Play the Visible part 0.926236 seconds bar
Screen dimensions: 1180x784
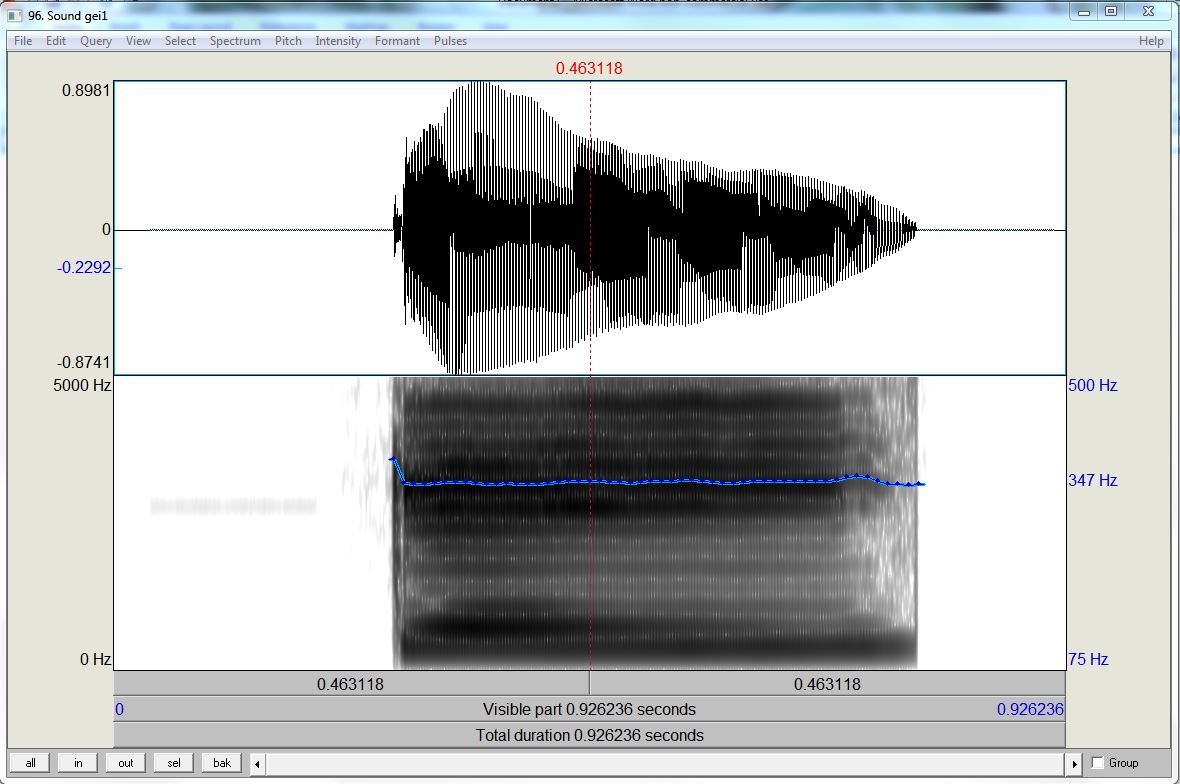pos(589,710)
